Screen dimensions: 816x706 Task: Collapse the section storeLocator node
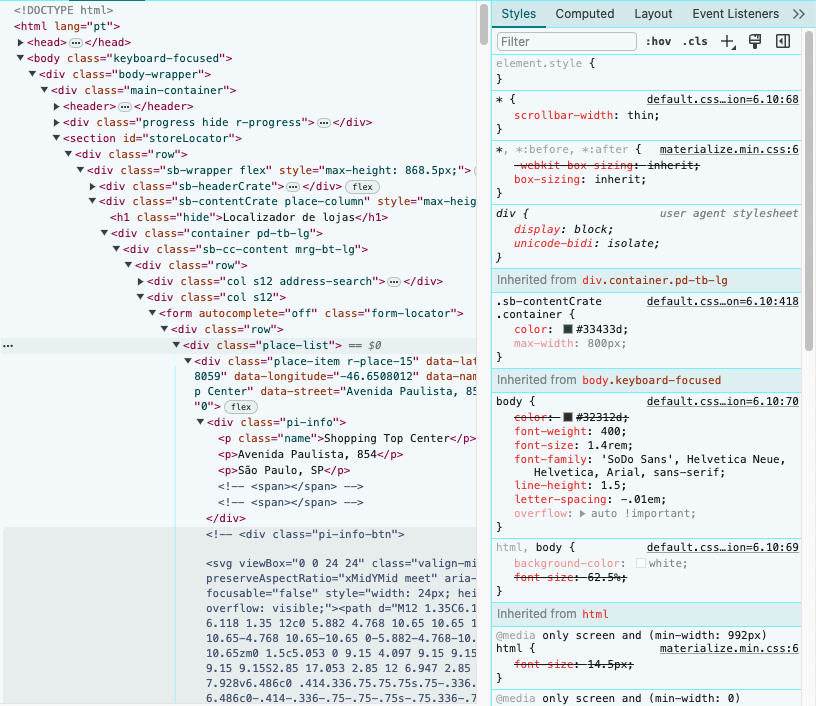coord(57,138)
